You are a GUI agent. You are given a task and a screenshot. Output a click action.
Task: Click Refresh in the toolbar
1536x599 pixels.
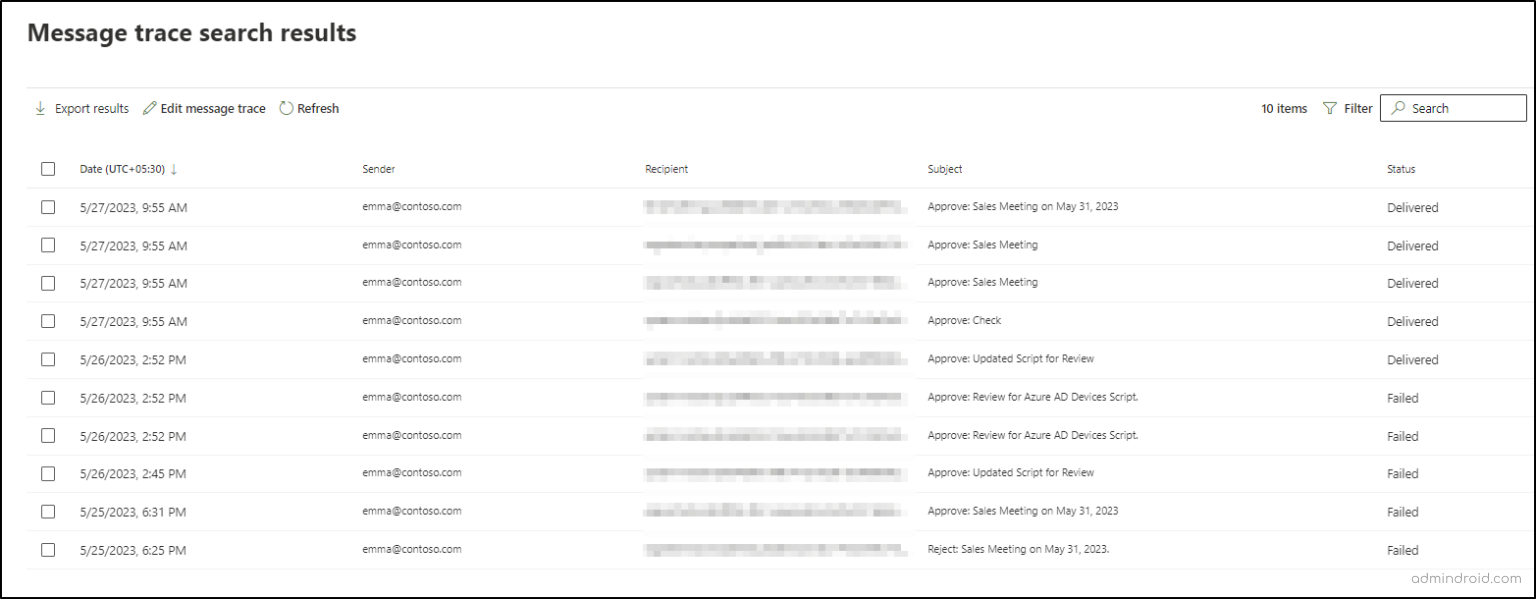click(316, 107)
